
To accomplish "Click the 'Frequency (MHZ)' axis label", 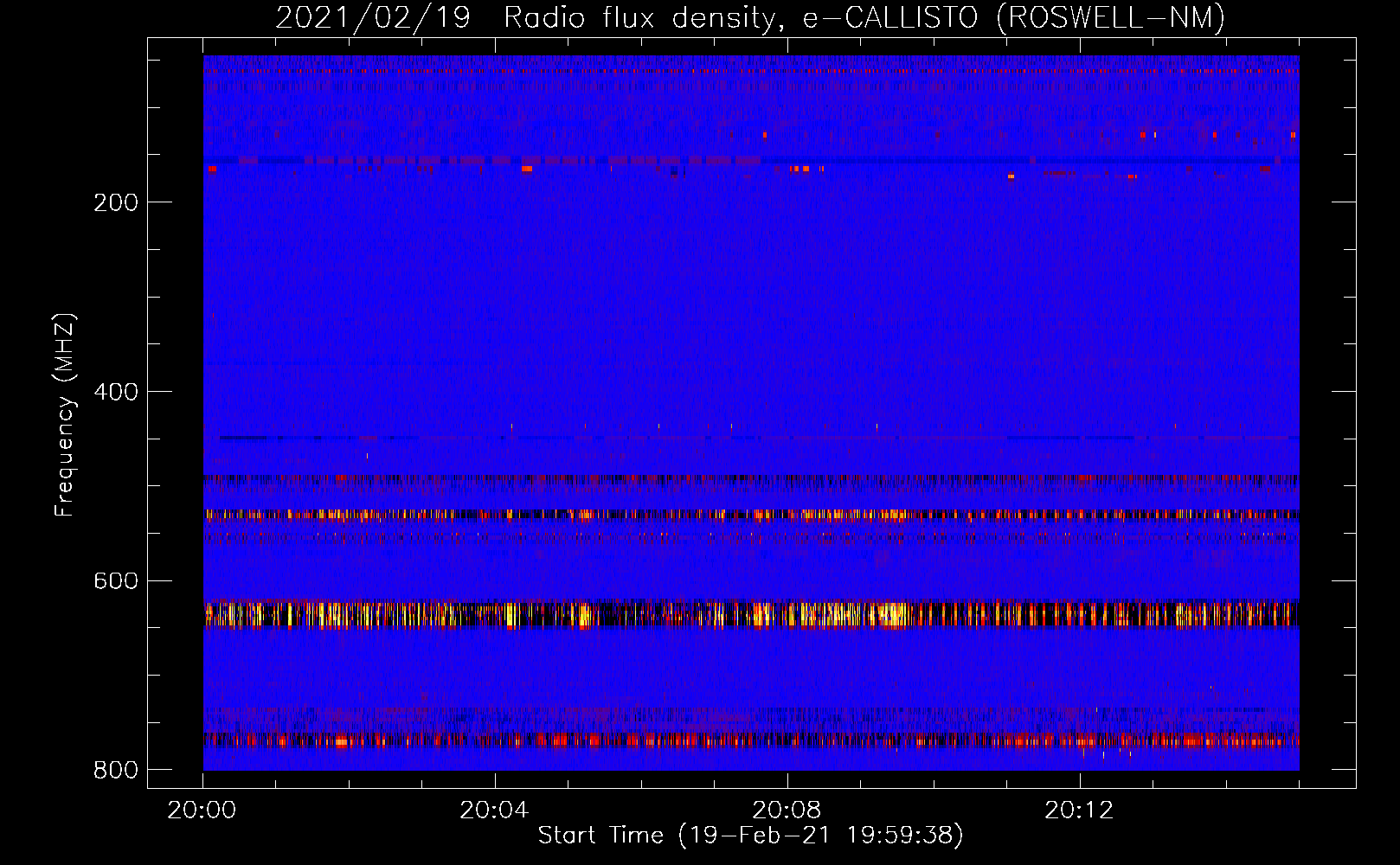I will (x=65, y=415).
